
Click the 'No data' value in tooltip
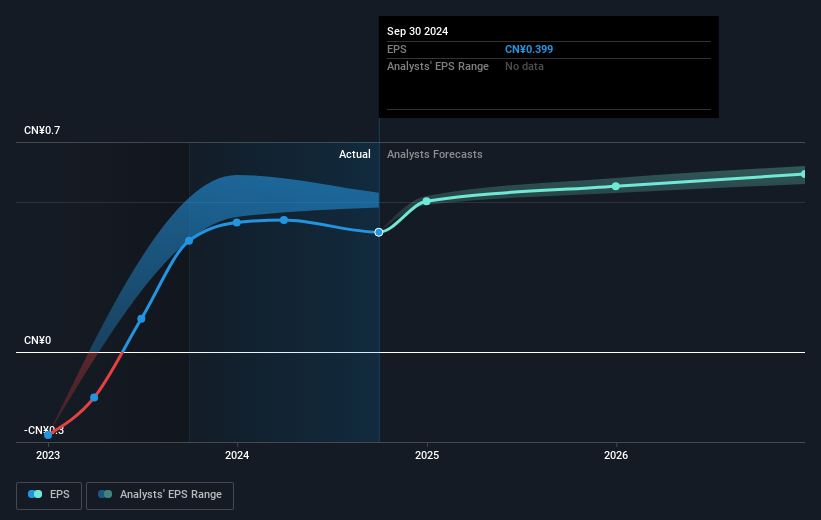524,67
